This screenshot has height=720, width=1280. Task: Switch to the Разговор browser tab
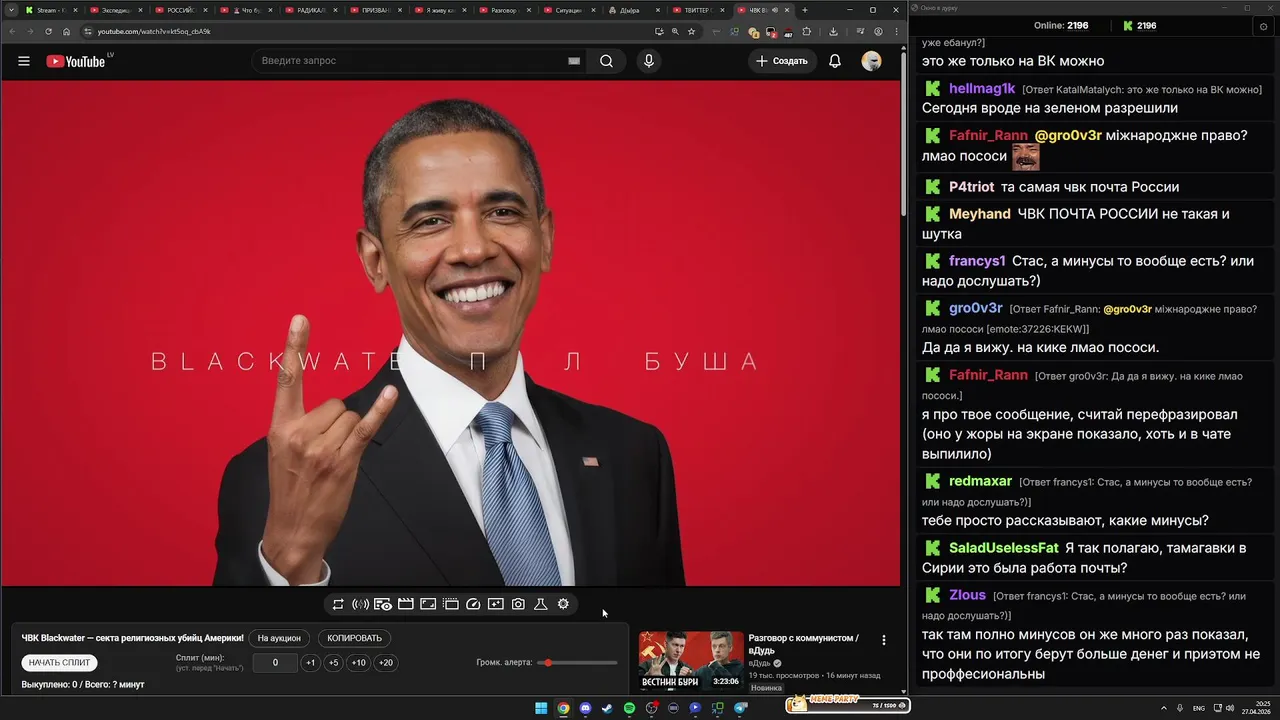coord(504,10)
